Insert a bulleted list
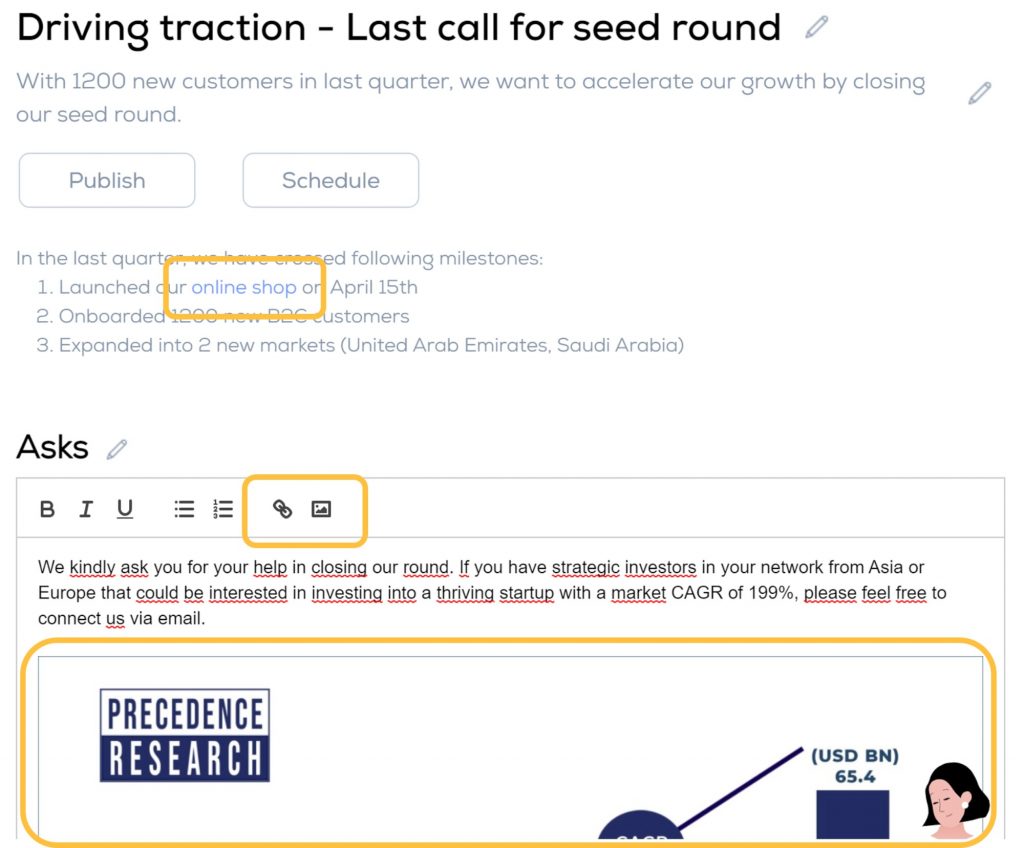The height and width of the screenshot is (848, 1024). tap(184, 509)
